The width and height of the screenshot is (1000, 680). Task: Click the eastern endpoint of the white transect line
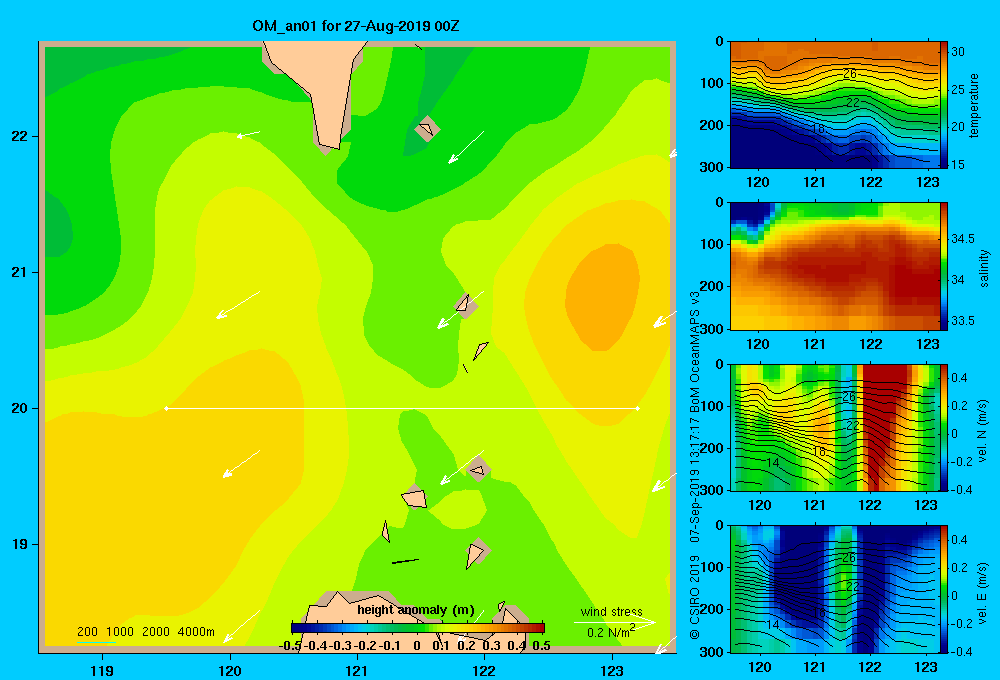click(x=638, y=408)
